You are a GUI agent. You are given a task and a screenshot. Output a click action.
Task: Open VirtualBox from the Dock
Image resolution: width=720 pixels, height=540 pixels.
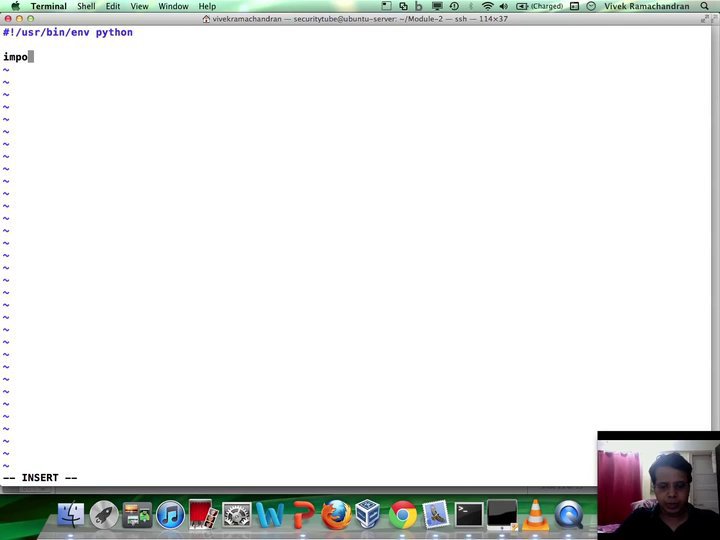(x=368, y=514)
